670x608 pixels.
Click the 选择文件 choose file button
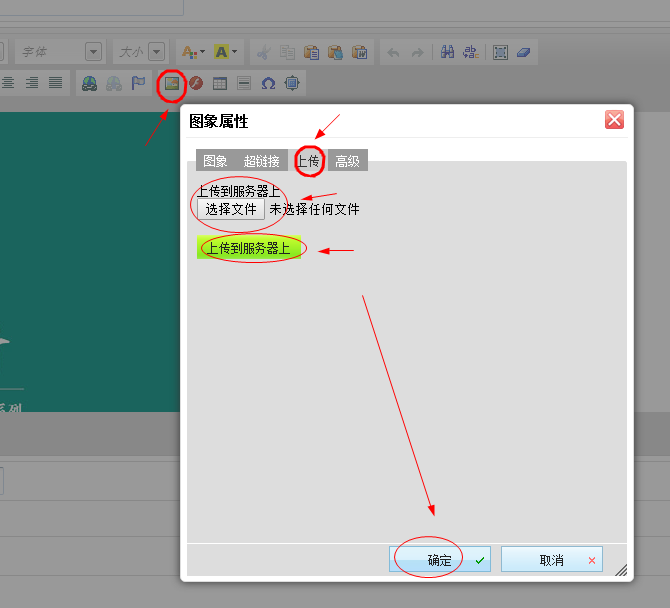click(231, 209)
